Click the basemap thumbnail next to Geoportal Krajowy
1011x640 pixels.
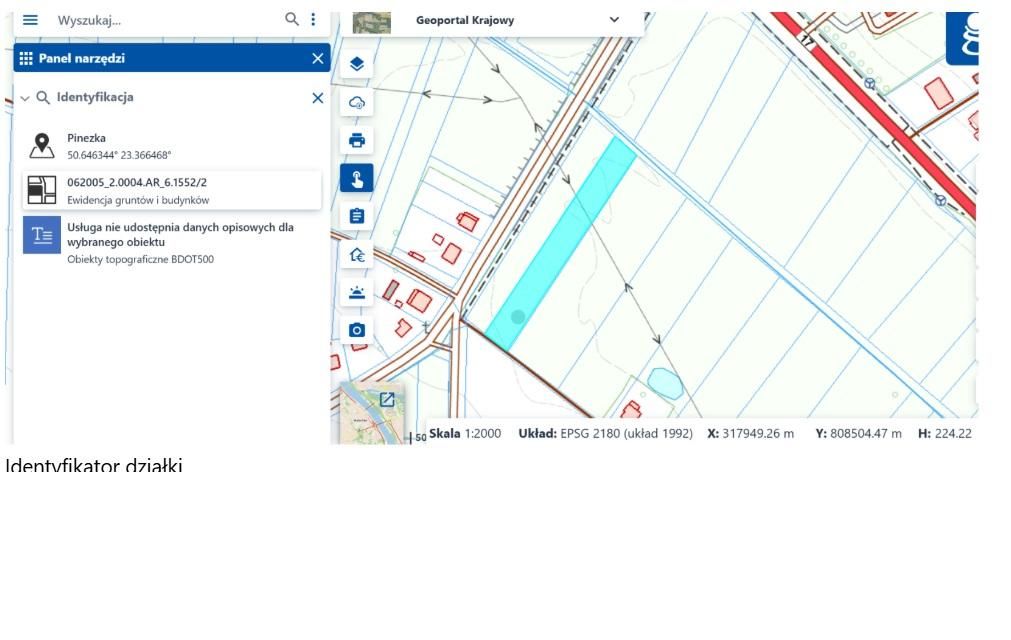point(371,22)
